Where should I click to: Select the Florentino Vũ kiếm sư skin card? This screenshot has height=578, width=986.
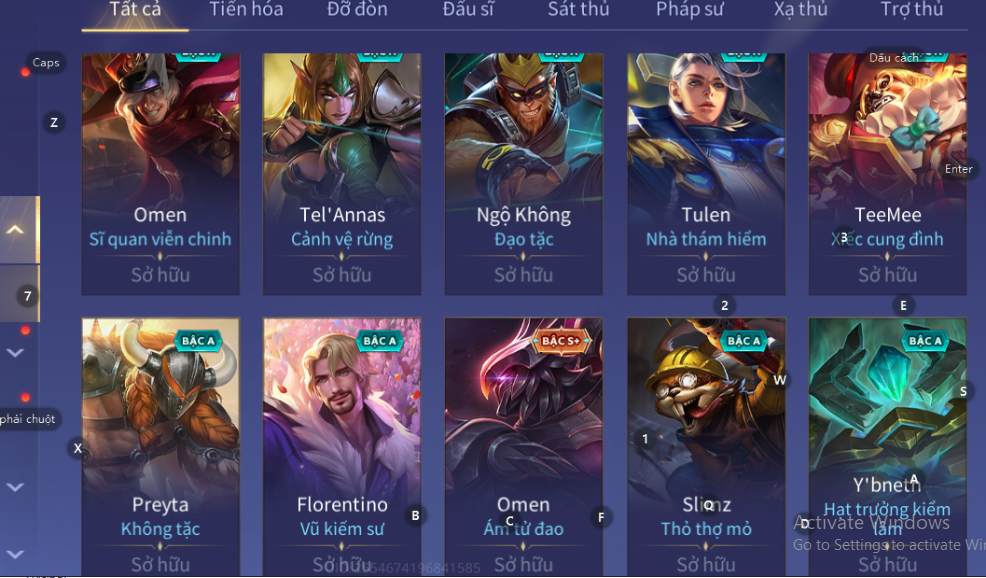[x=342, y=447]
